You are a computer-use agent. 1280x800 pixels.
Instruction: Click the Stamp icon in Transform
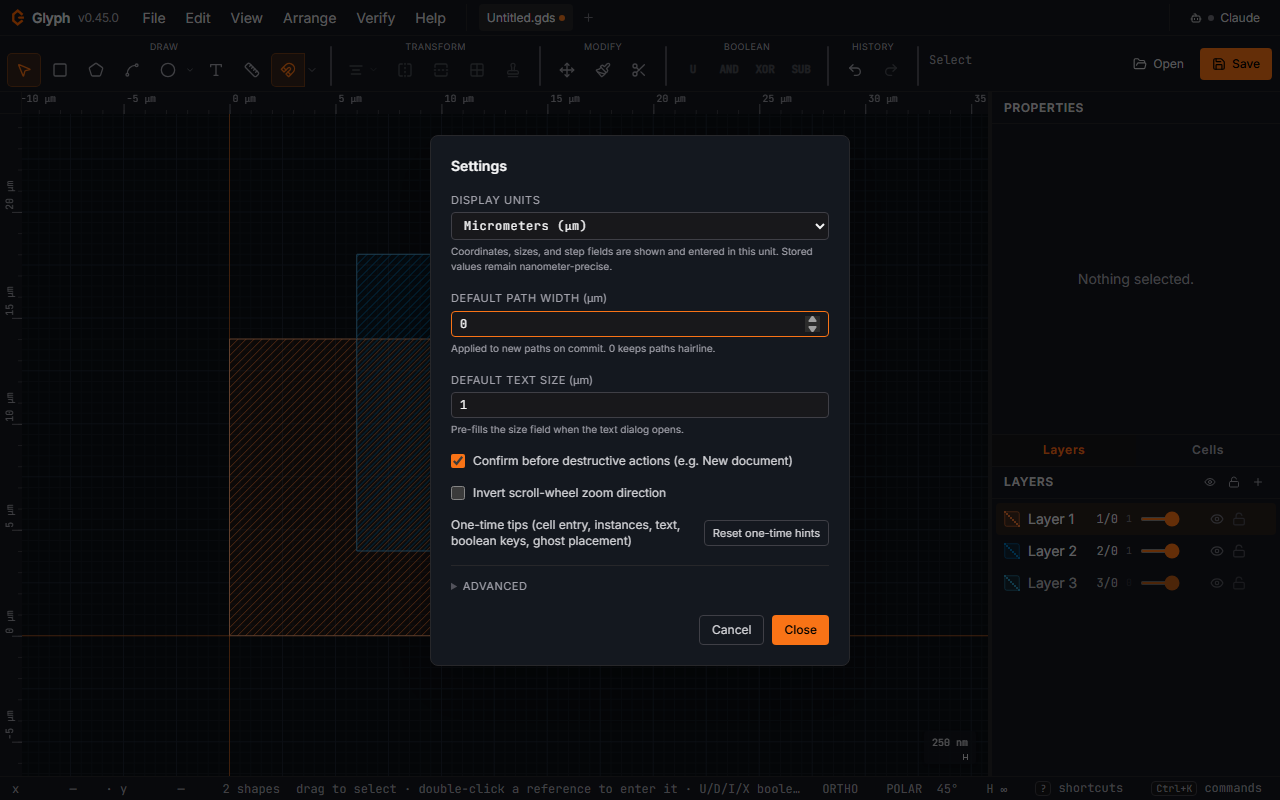click(513, 70)
